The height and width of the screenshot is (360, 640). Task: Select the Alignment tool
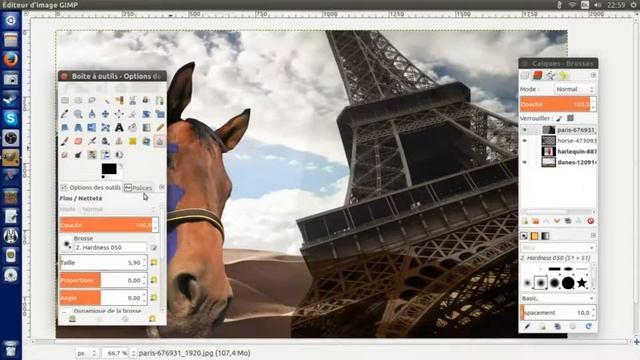119,114
